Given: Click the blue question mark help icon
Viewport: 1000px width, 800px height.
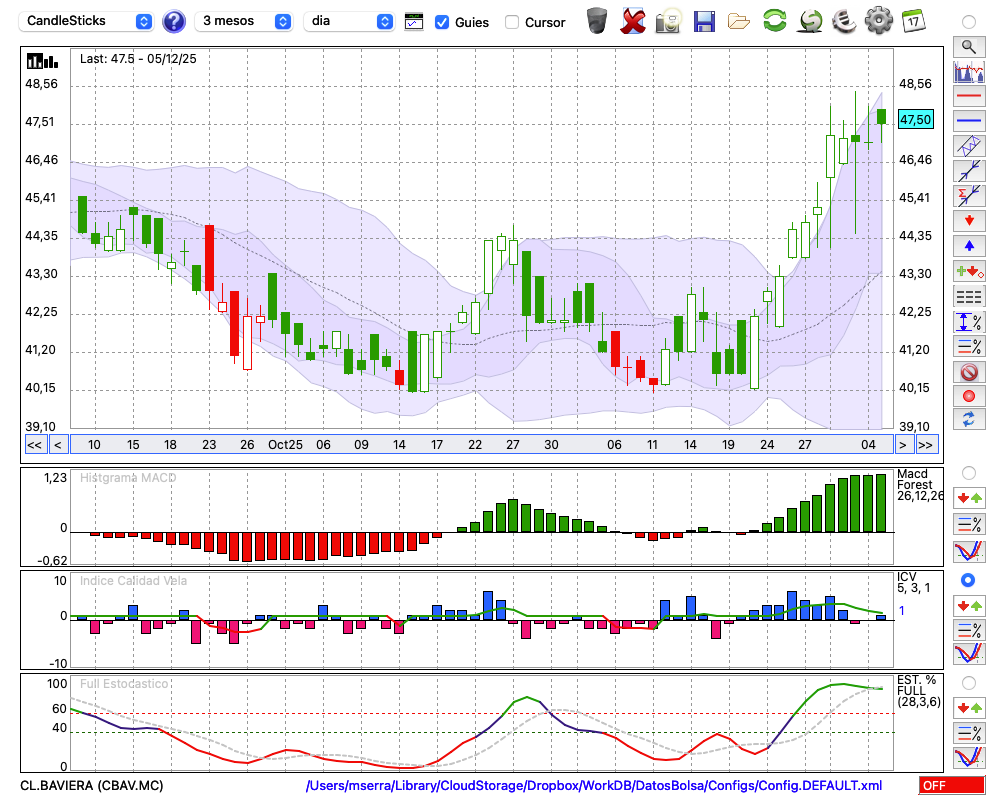Looking at the screenshot, I should click(x=174, y=21).
